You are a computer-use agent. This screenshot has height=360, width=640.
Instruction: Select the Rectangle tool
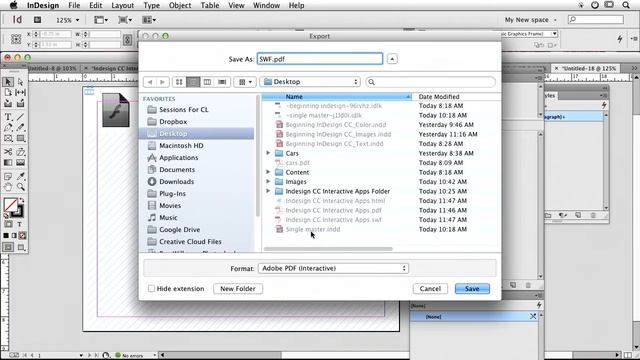pos(20,138)
